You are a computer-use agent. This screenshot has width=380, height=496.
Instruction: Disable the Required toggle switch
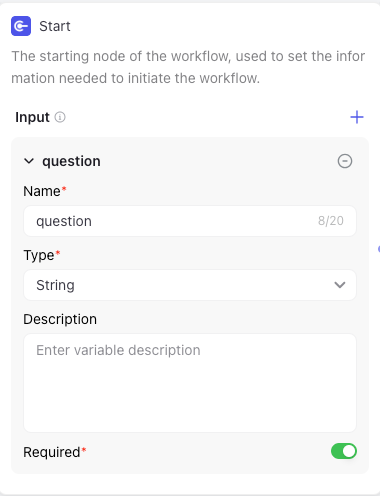344,451
